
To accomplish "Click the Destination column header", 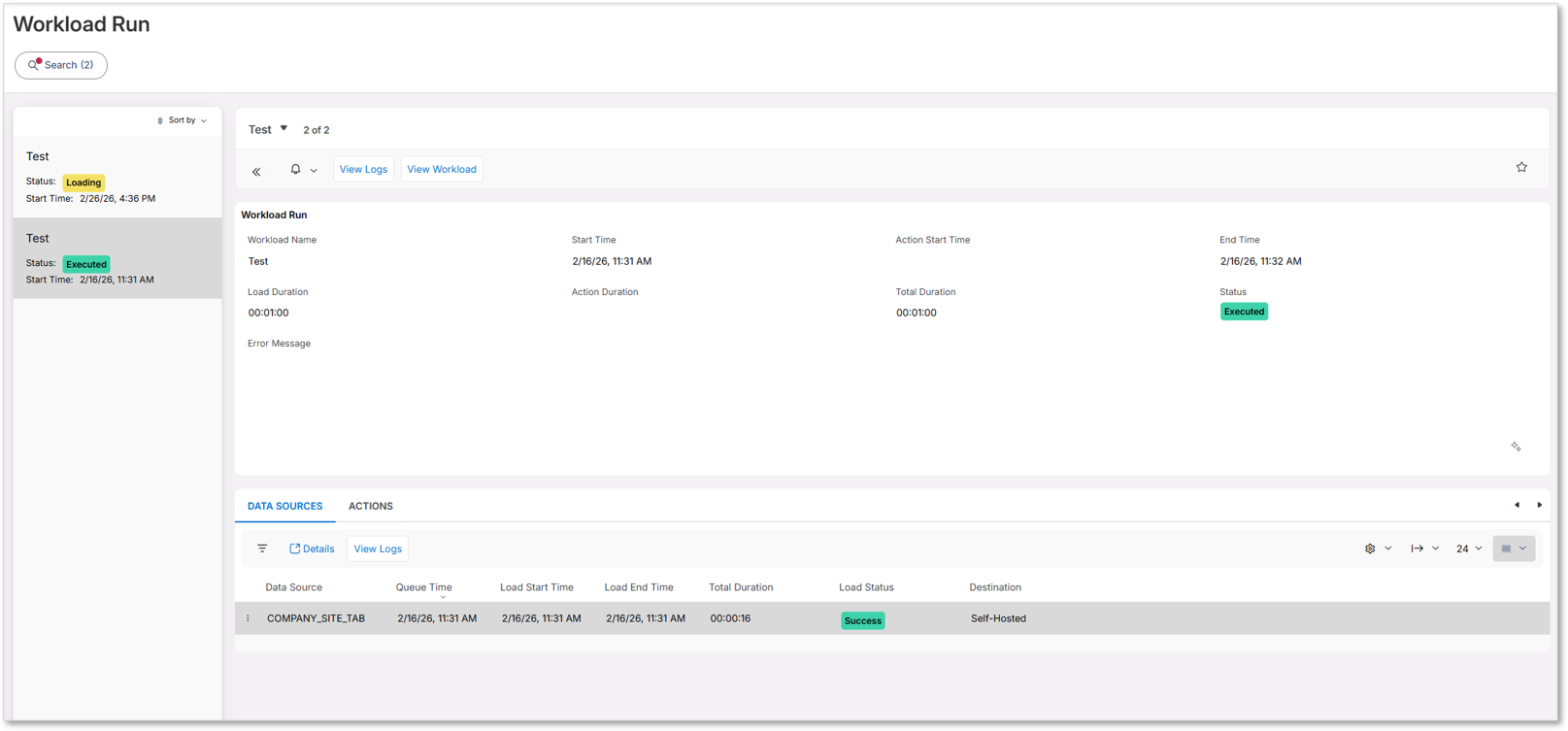I will click(x=995, y=587).
